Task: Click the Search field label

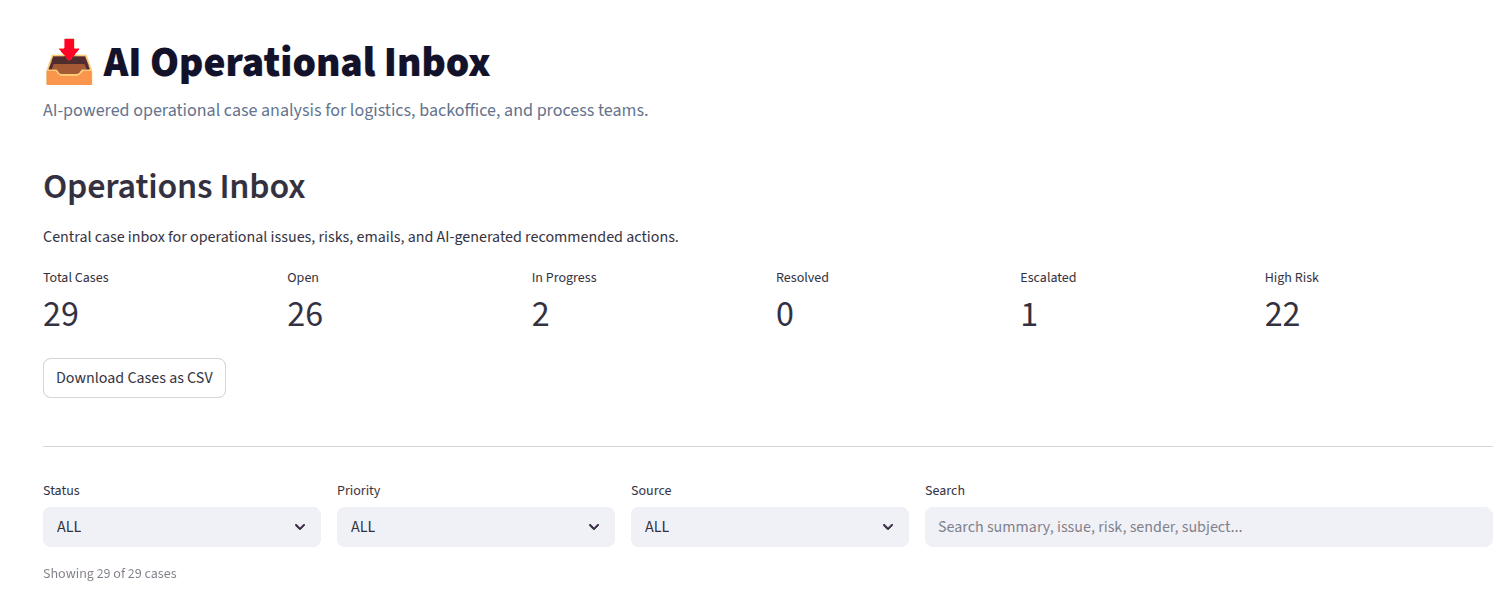Action: coord(945,491)
